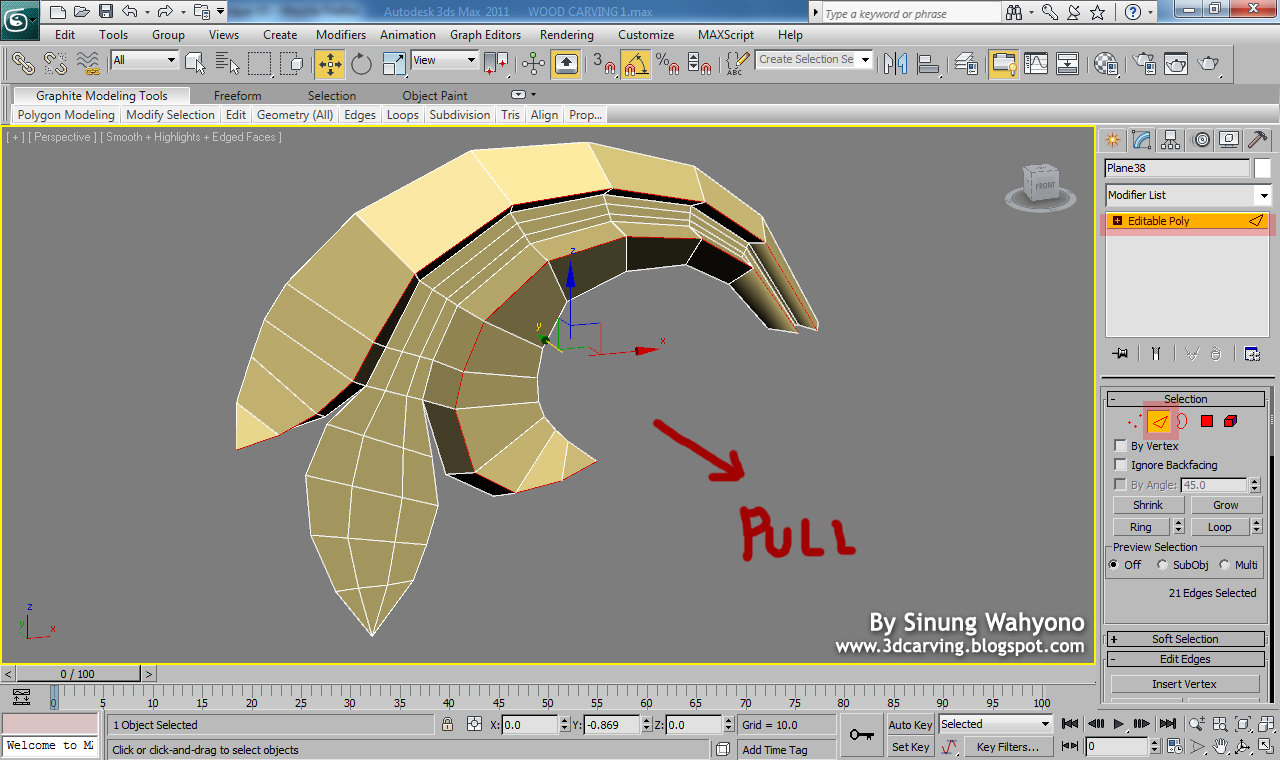1280x760 pixels.
Task: Play the animation
Action: point(1118,724)
